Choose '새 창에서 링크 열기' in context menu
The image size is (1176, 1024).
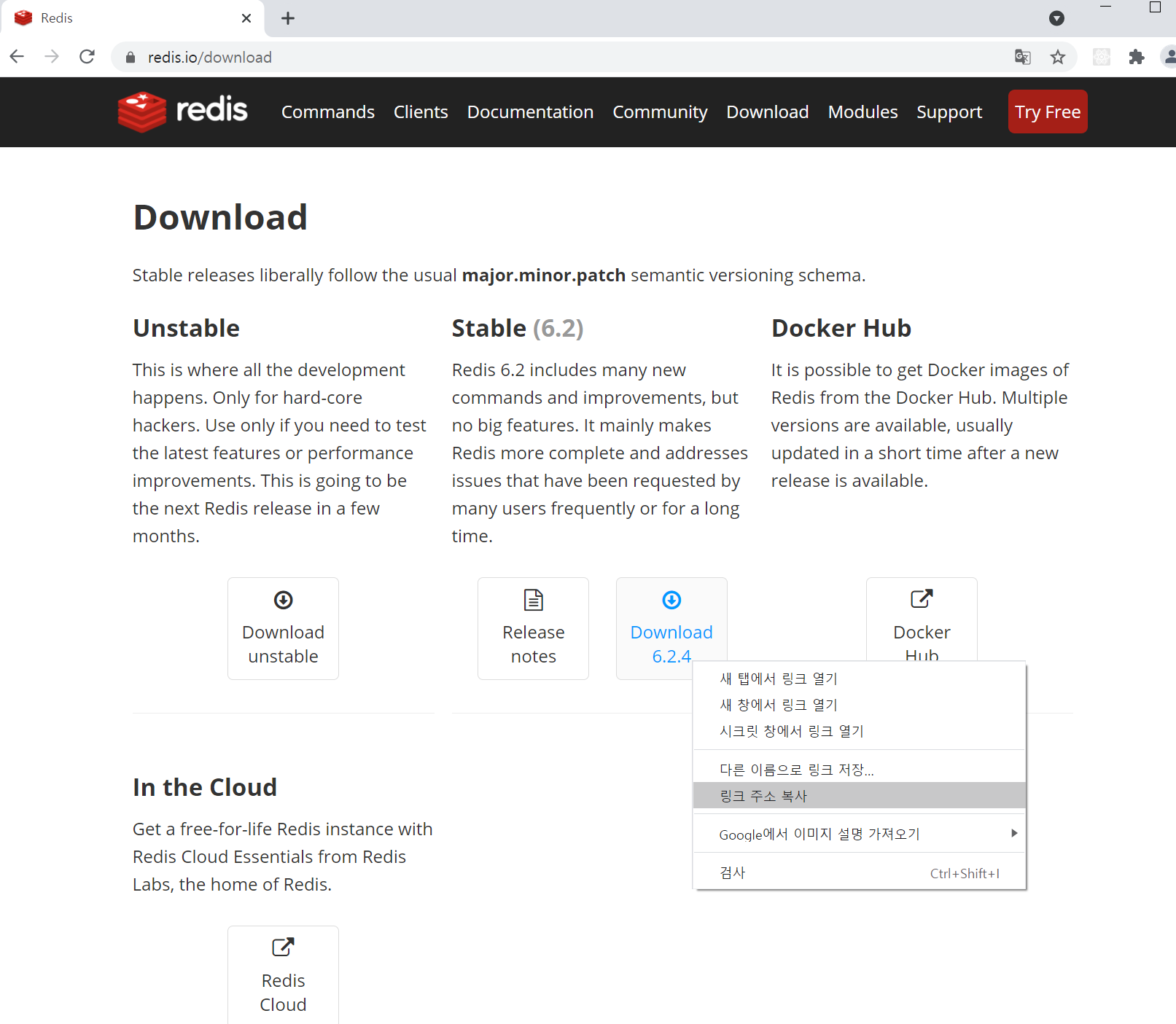(x=859, y=705)
